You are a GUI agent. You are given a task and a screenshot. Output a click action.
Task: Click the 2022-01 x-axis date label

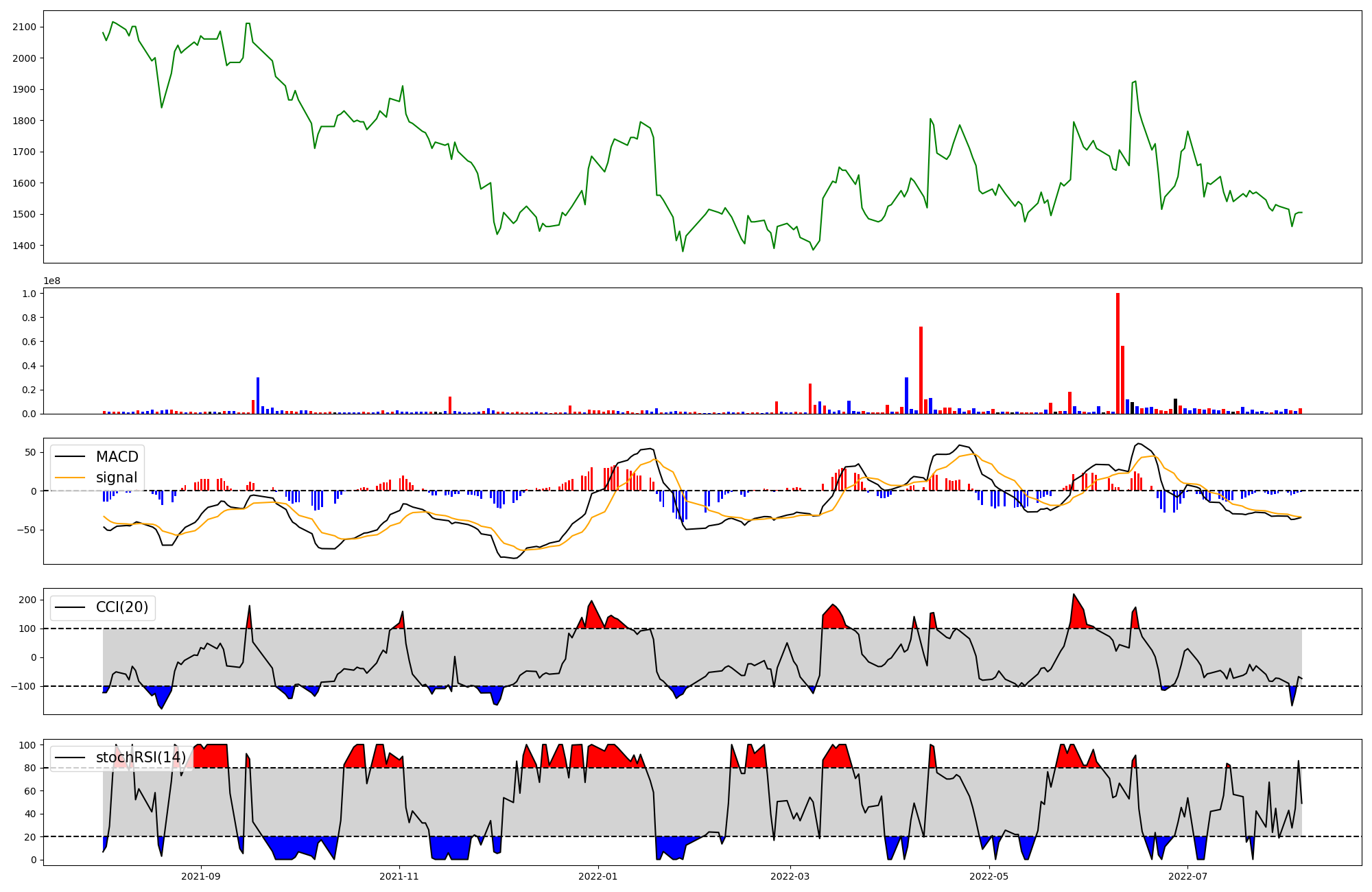coord(598,876)
